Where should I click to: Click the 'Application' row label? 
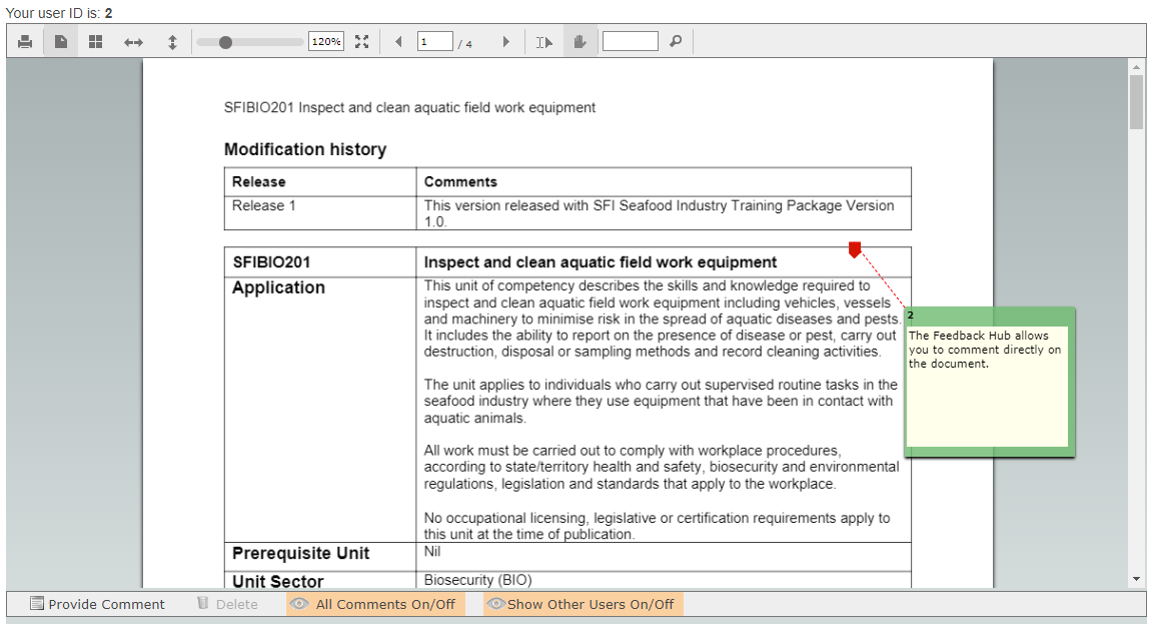click(278, 287)
